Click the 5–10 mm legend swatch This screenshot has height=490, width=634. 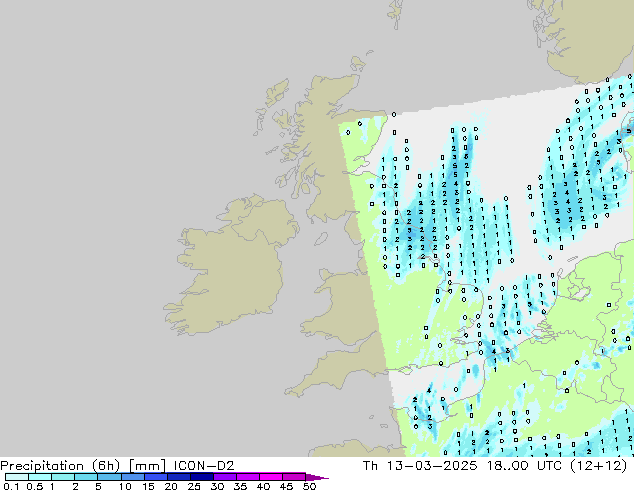(109, 477)
